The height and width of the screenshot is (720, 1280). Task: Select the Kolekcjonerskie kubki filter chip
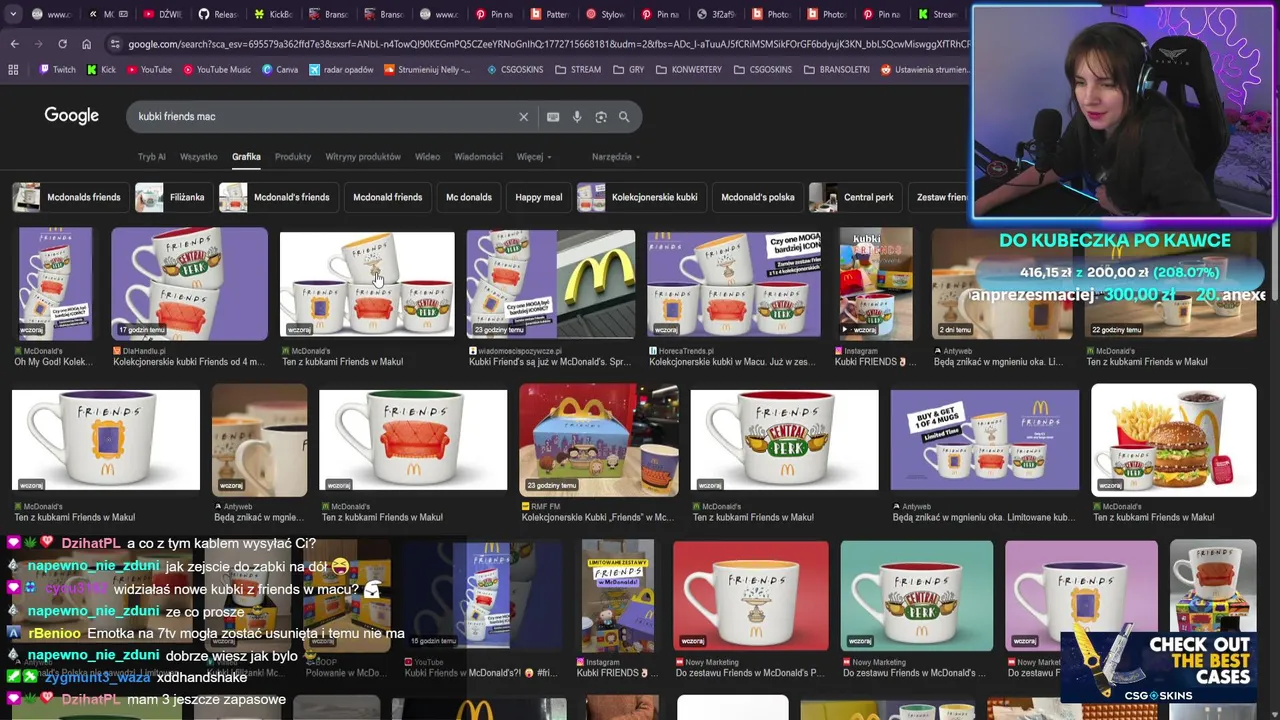640,197
